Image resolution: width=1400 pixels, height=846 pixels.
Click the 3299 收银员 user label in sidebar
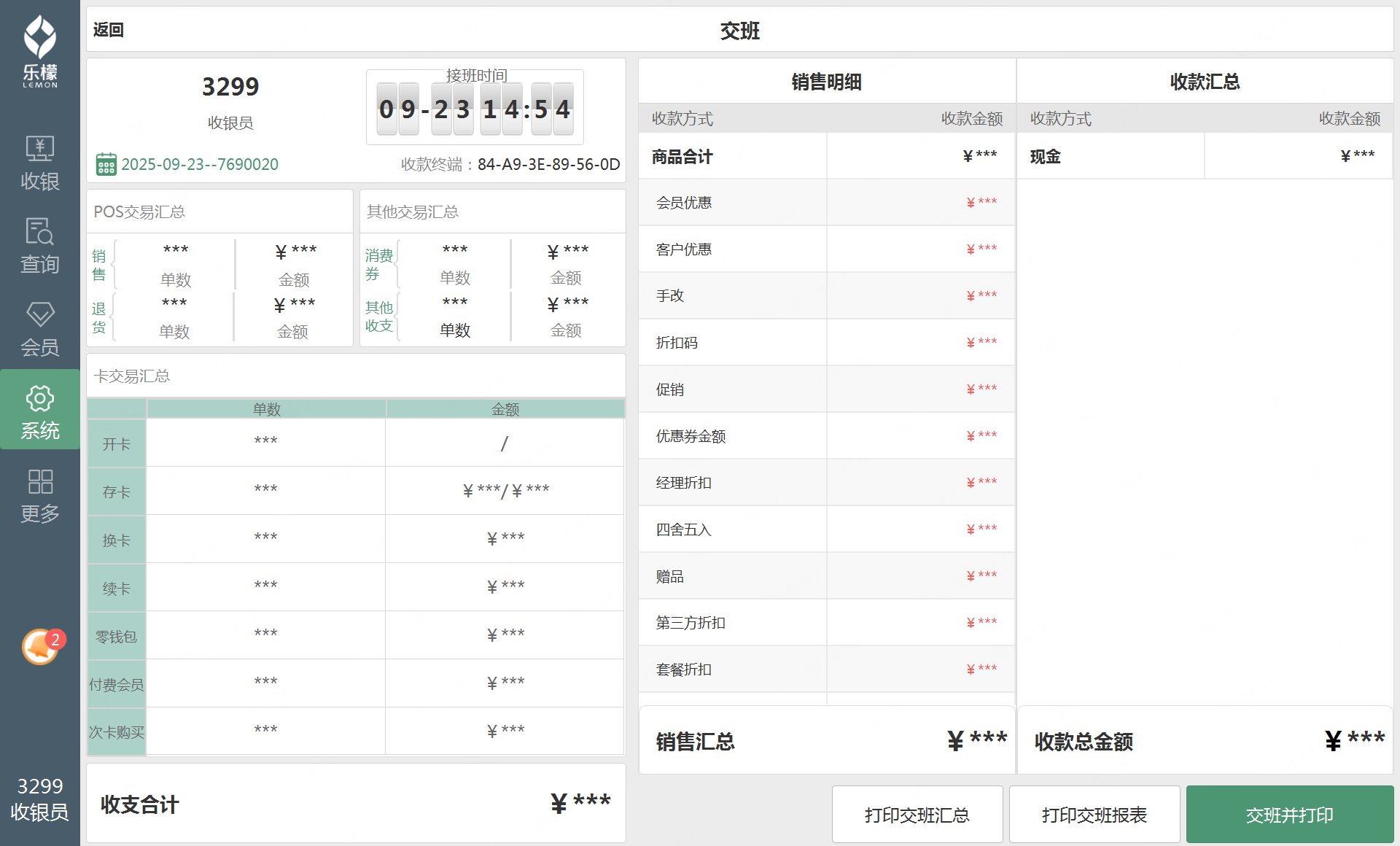point(40,799)
